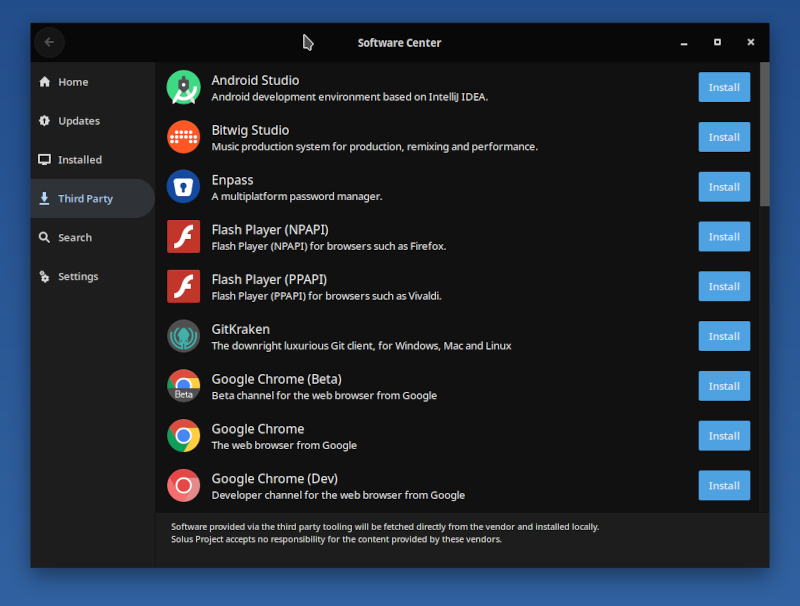
Task: Click 'Android development environment' description text
Action: click(x=349, y=97)
